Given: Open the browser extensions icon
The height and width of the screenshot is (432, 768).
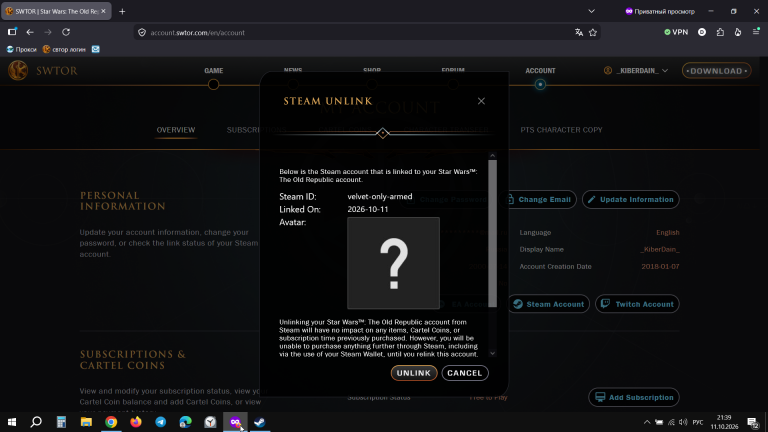Looking at the screenshot, I should 720,32.
